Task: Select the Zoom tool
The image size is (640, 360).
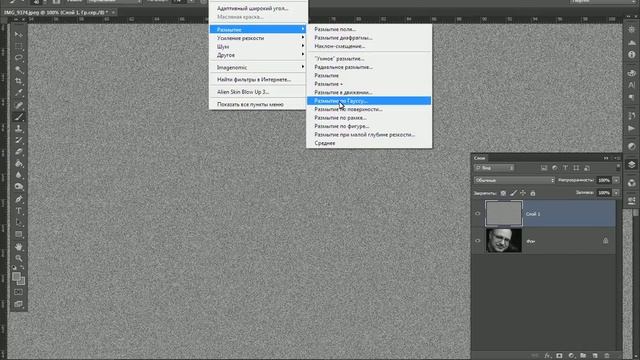Action: (x=18, y=258)
